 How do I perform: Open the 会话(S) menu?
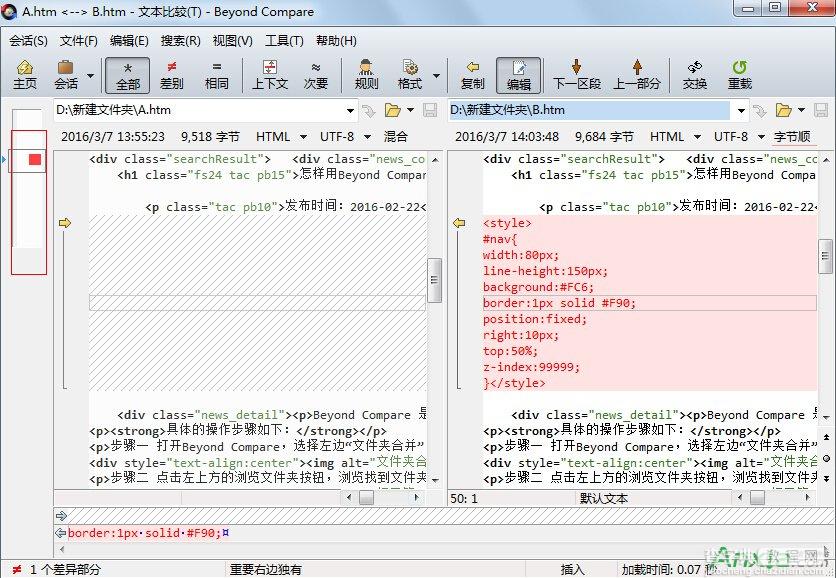28,41
